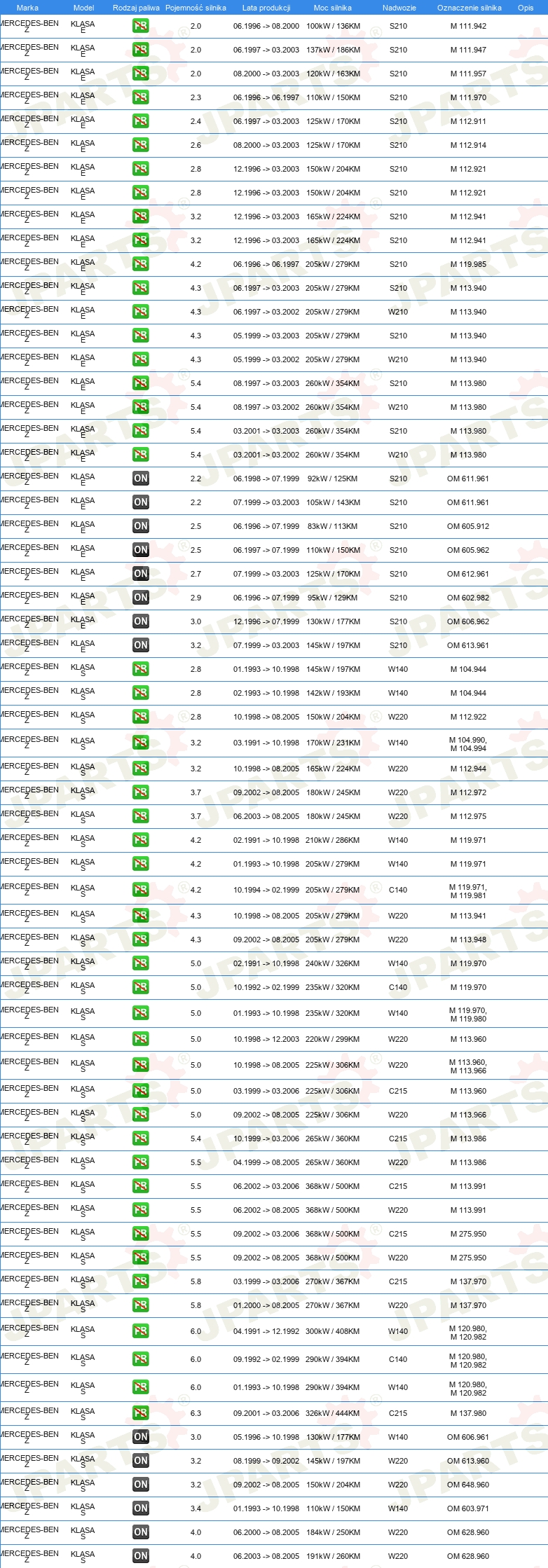548x1568 pixels.
Task: Select the petrol icon for engine M 112.911
Action: [141, 121]
